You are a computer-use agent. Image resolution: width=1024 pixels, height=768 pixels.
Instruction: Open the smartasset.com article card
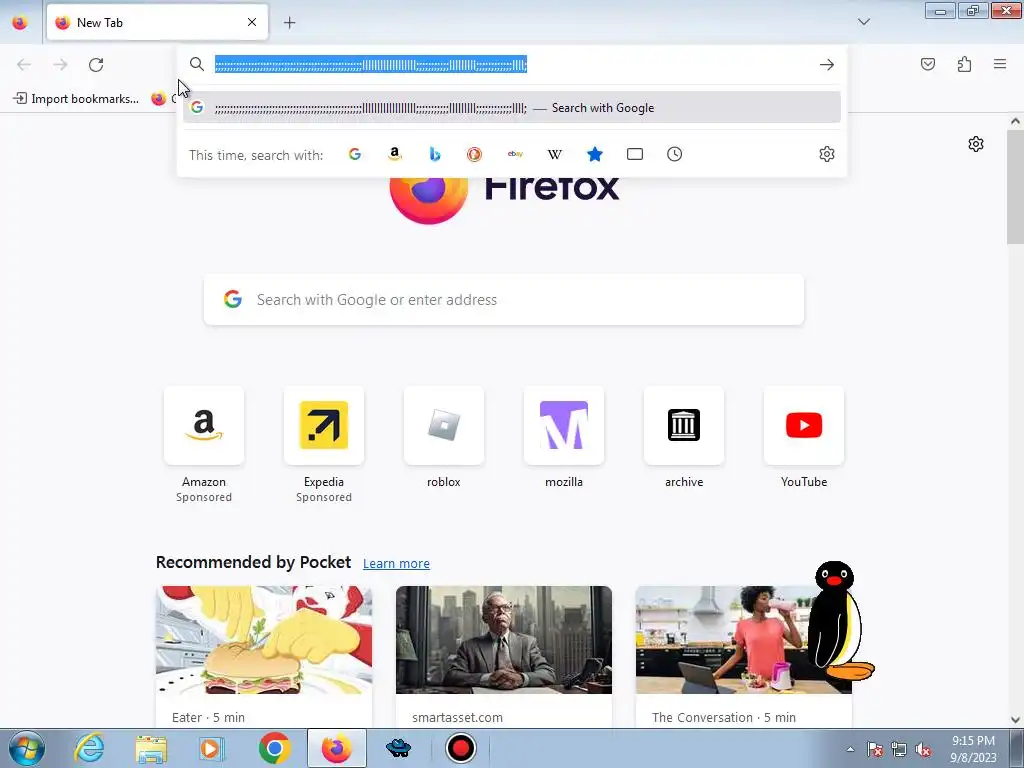[504, 656]
